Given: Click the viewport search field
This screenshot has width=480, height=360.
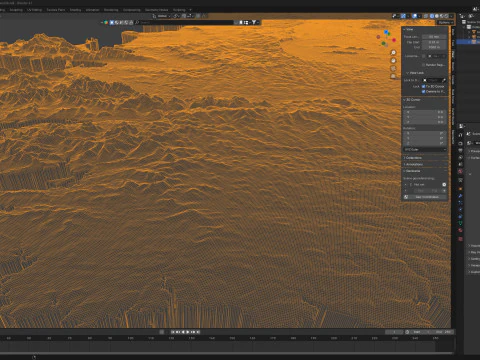Looking at the screenshot, I should (x=184, y=22).
